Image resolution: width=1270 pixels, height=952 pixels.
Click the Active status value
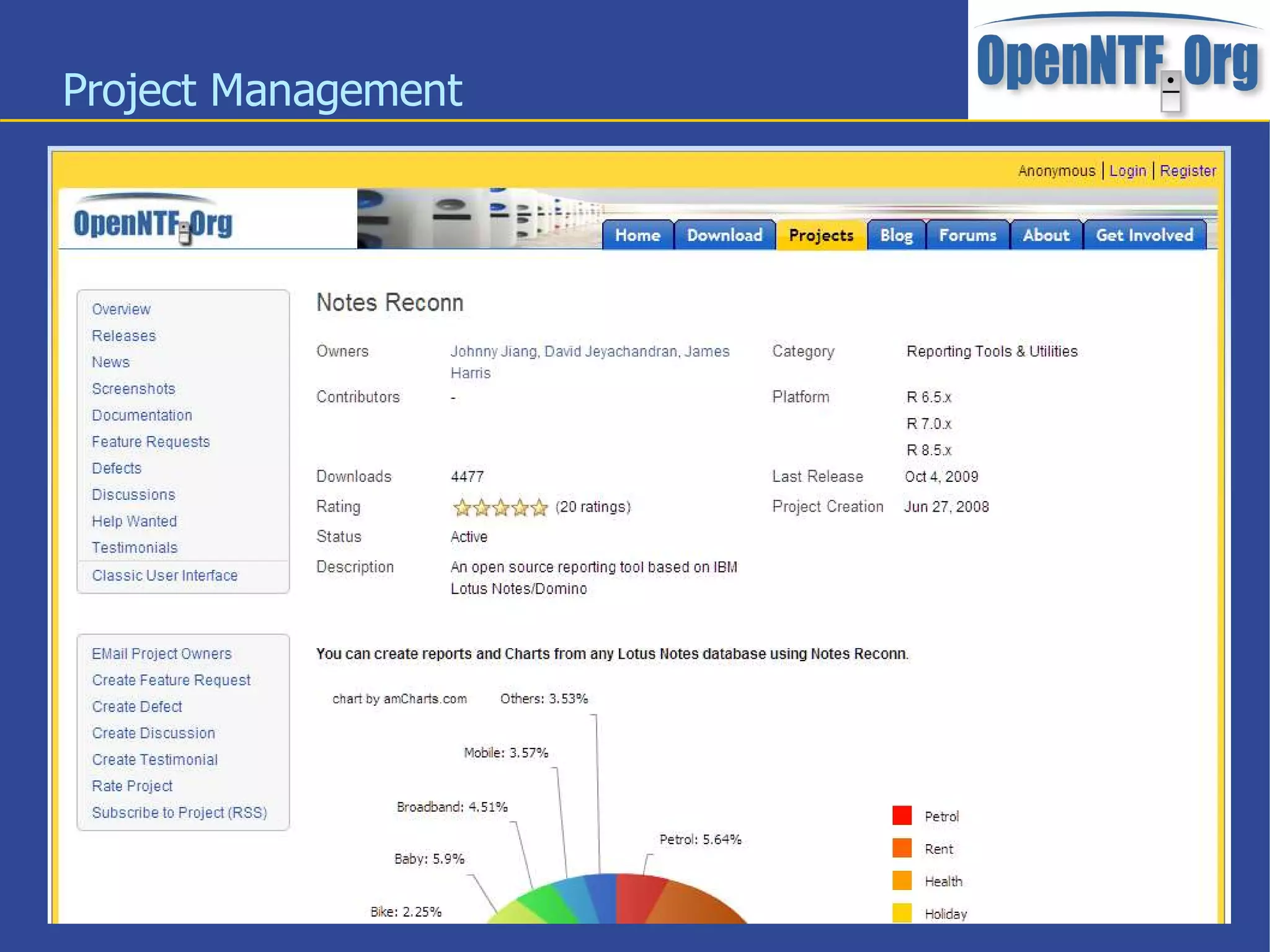(469, 537)
